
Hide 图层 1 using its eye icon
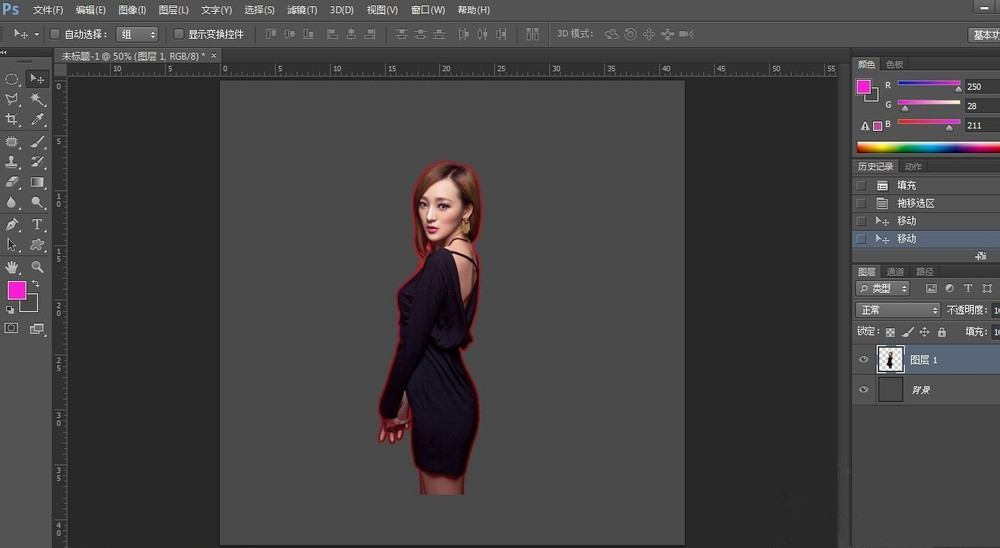point(864,359)
